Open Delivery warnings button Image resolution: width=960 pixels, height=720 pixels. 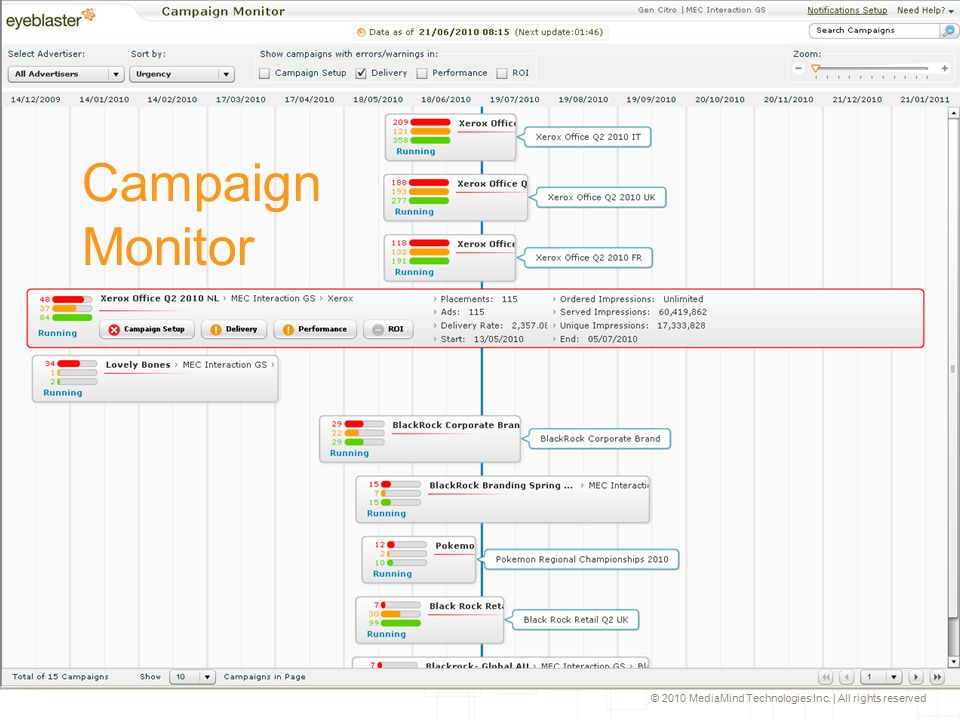click(x=234, y=329)
